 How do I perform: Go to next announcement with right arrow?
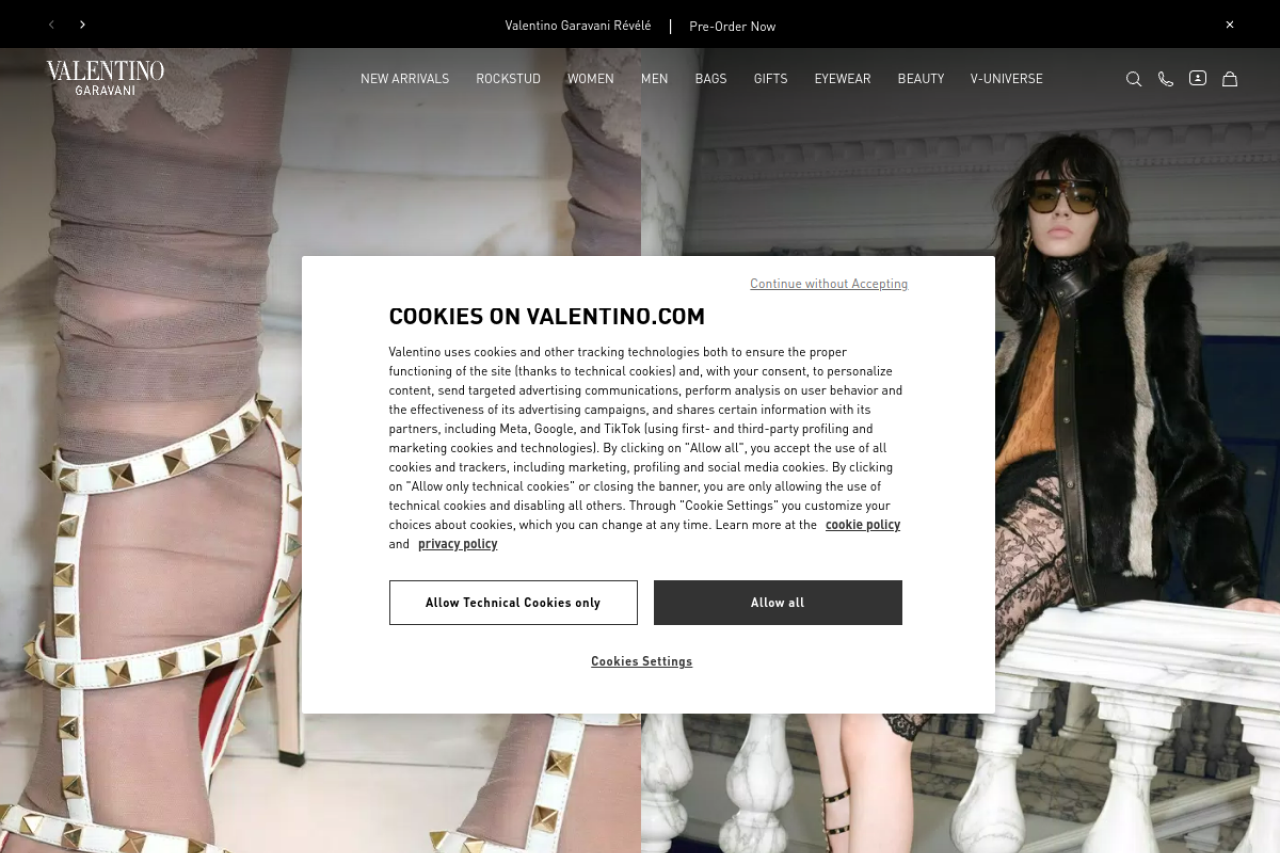coord(83,24)
